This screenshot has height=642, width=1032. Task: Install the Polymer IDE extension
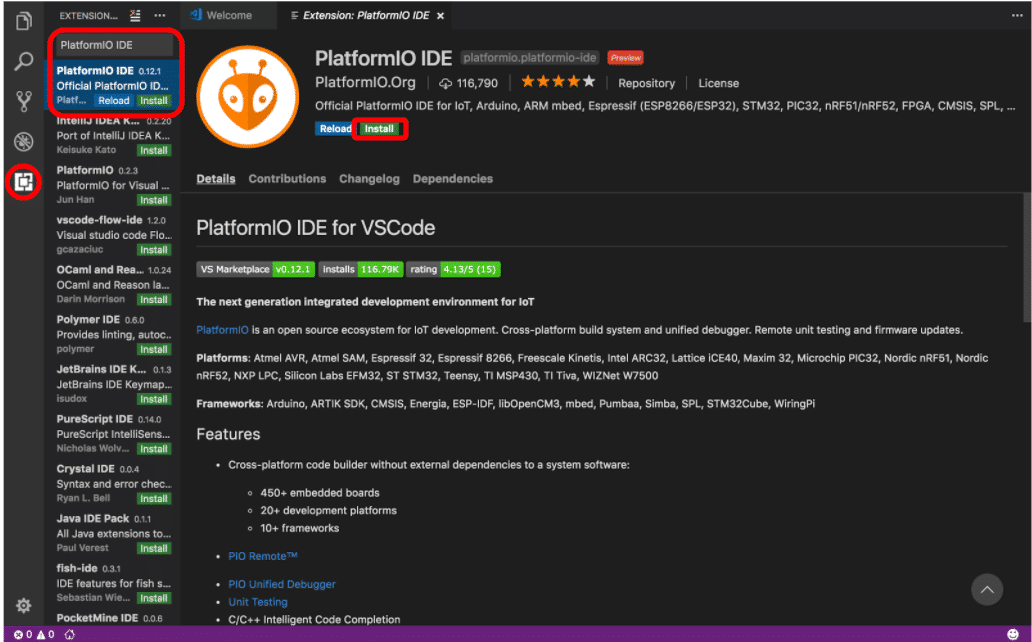153,349
